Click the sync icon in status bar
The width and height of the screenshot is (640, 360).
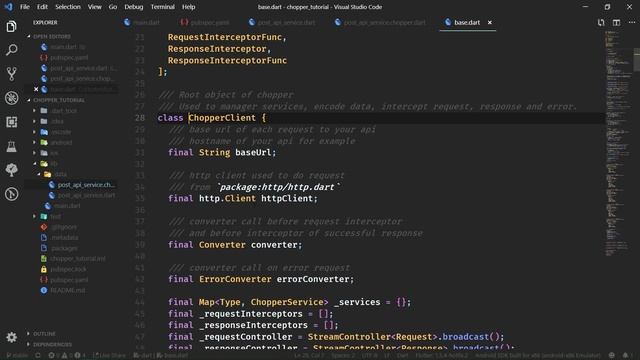point(38,355)
